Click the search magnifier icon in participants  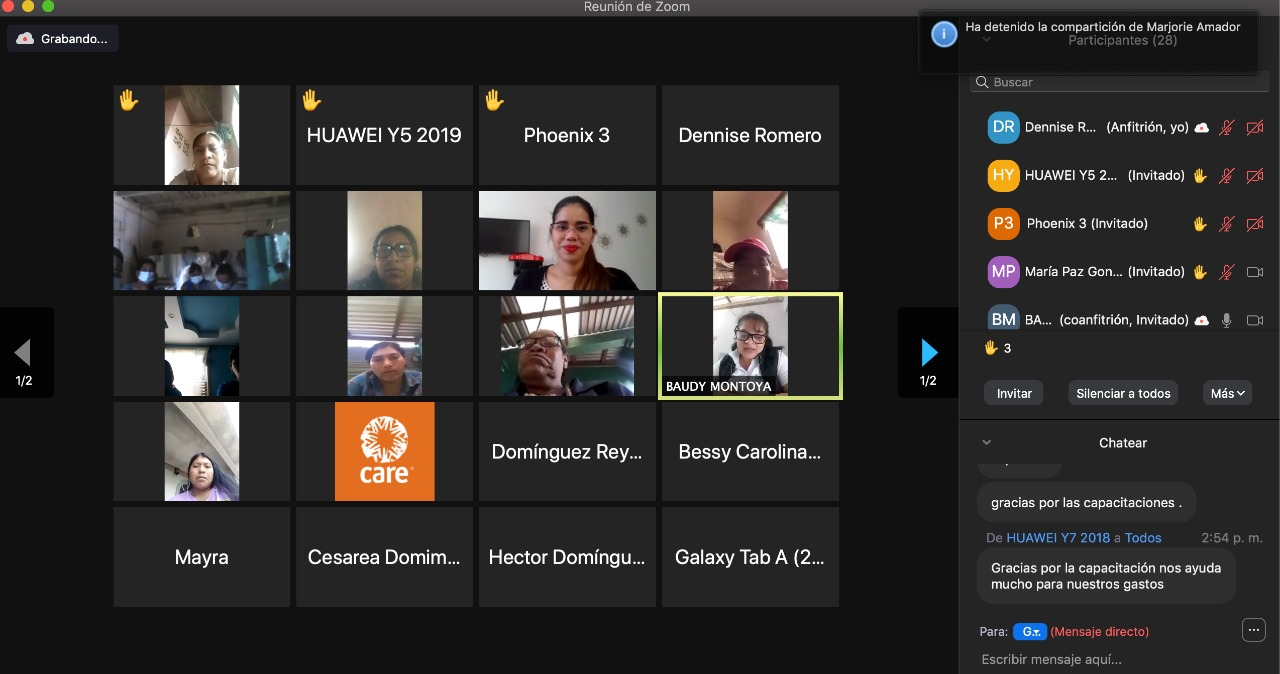click(x=983, y=82)
